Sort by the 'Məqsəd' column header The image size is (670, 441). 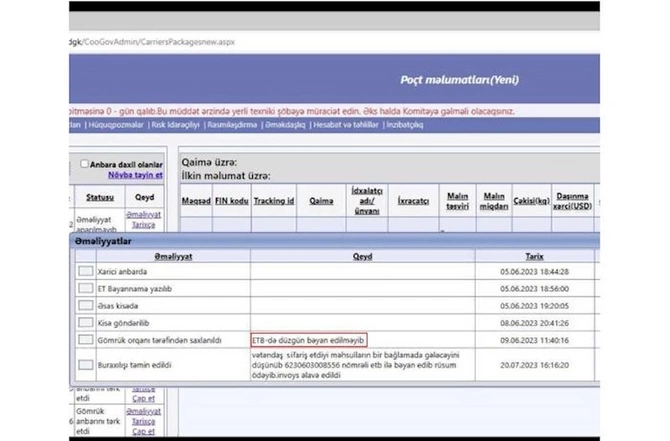[196, 201]
